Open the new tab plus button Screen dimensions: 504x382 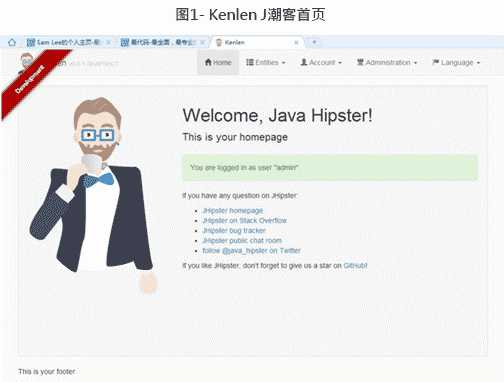pos(314,42)
